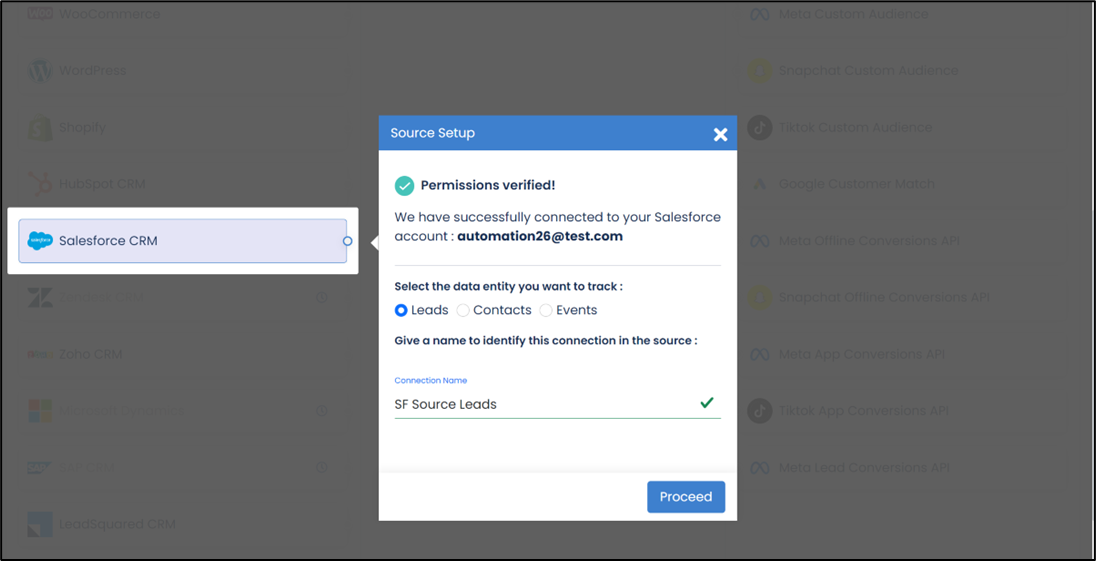1096x561 pixels.
Task: Click the Tiktok Custom Audience icon
Action: coord(760,127)
